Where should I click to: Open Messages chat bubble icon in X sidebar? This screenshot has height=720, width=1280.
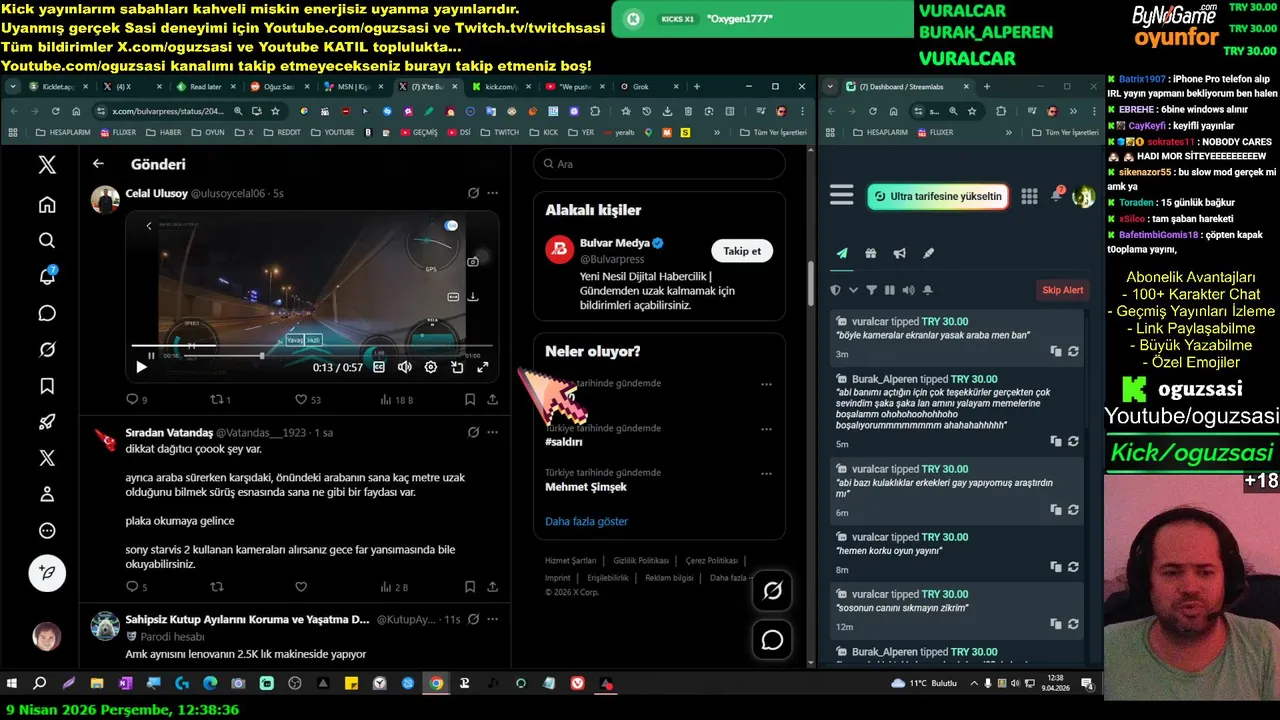click(47, 313)
